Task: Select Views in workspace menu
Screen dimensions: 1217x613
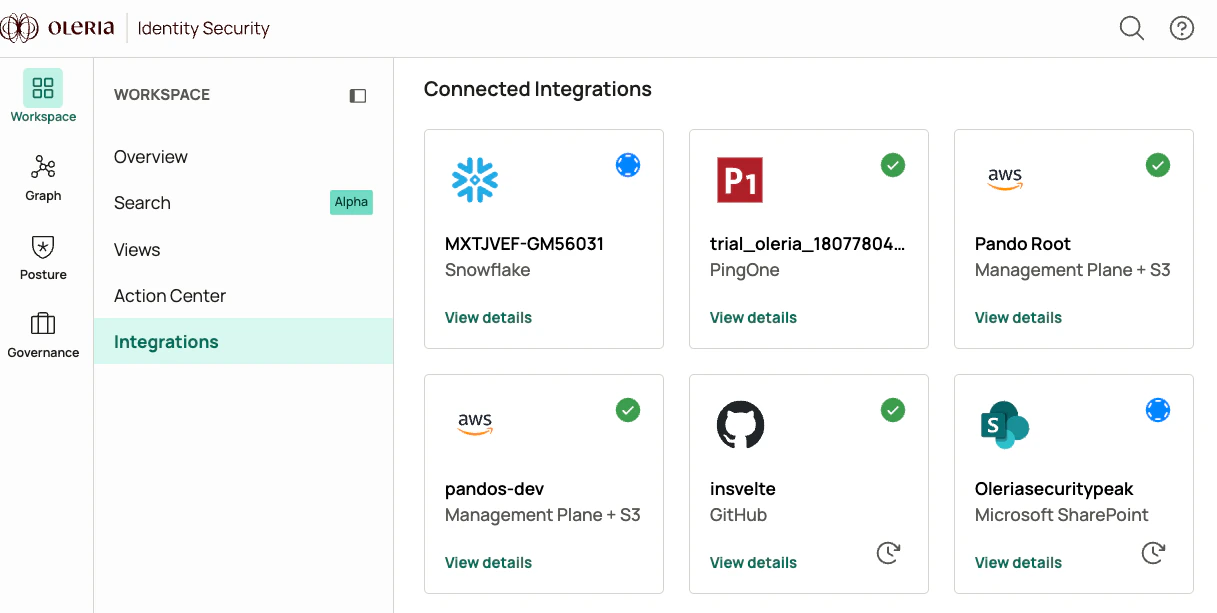Action: click(137, 250)
